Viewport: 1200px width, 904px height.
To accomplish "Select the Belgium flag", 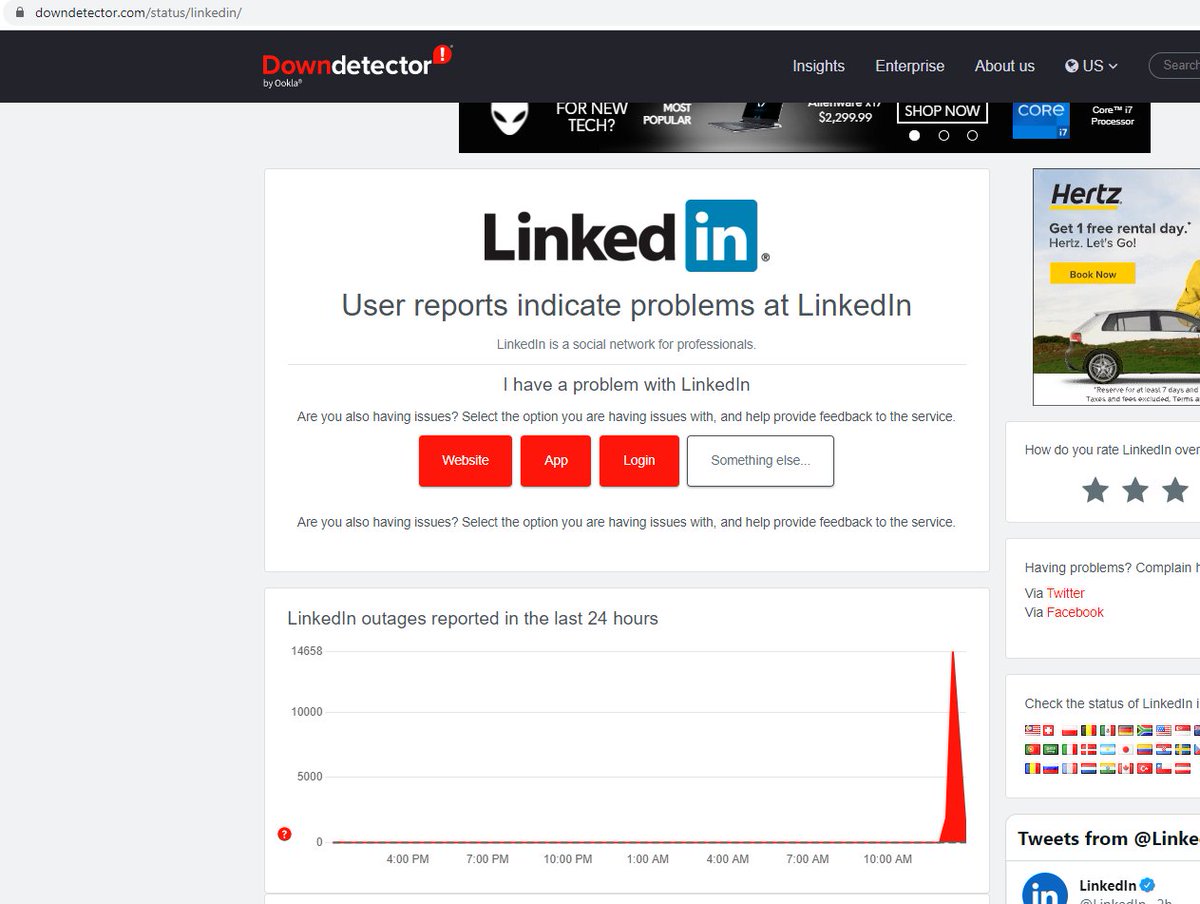I will click(x=1089, y=730).
